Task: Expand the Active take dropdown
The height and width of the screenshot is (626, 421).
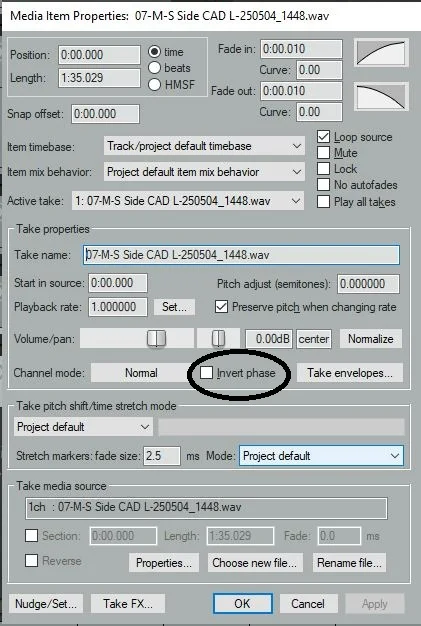Action: 188,200
